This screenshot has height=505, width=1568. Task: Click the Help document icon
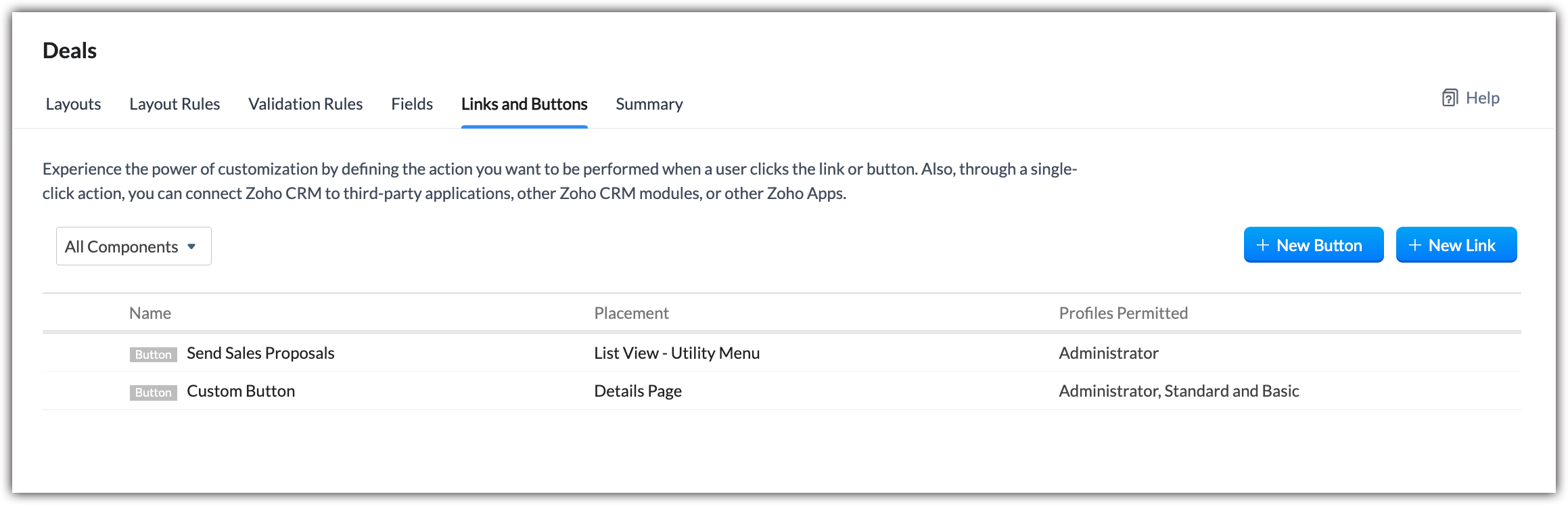pyautogui.click(x=1449, y=98)
